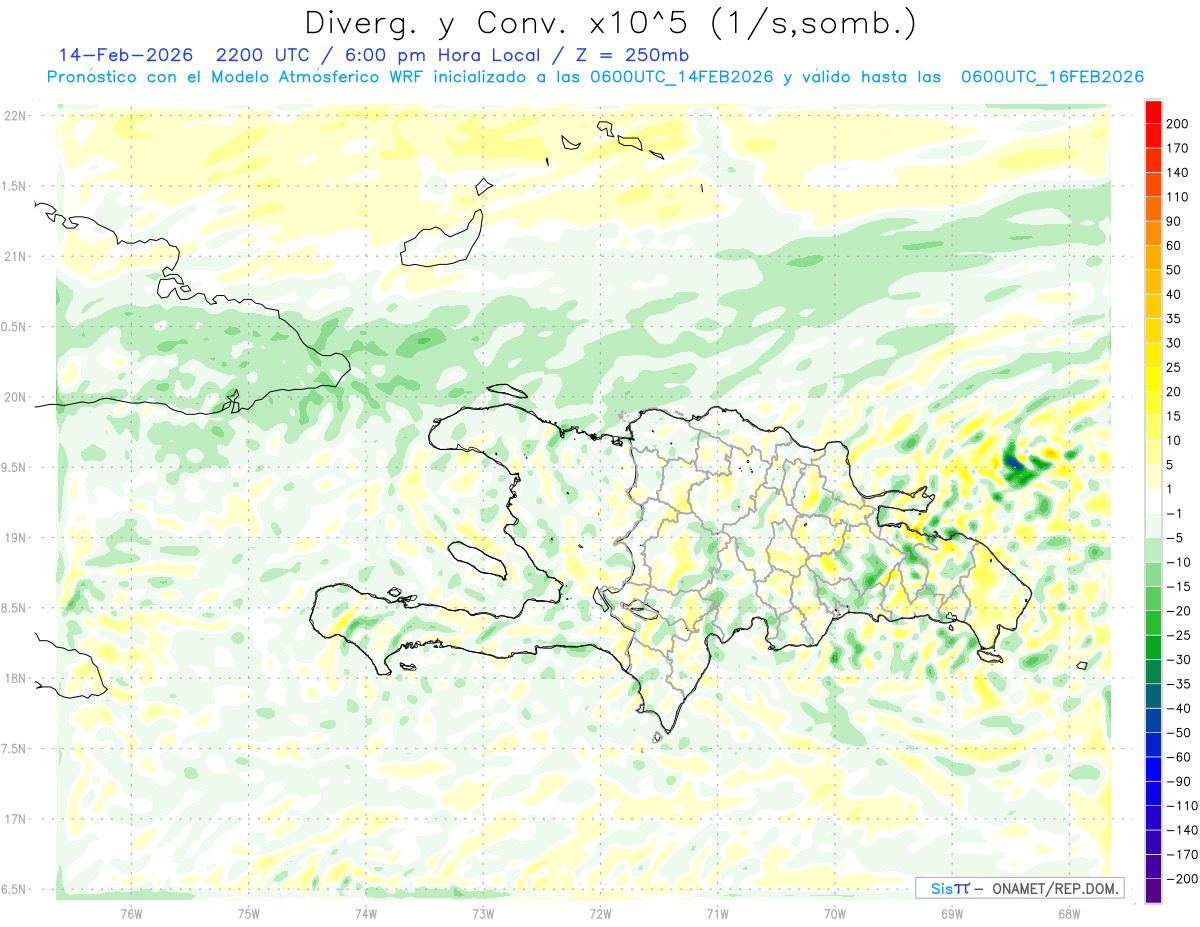Click '0600UTC_16FEB2026' valid-until time text
This screenshot has height=927, width=1200.
tap(1052, 77)
